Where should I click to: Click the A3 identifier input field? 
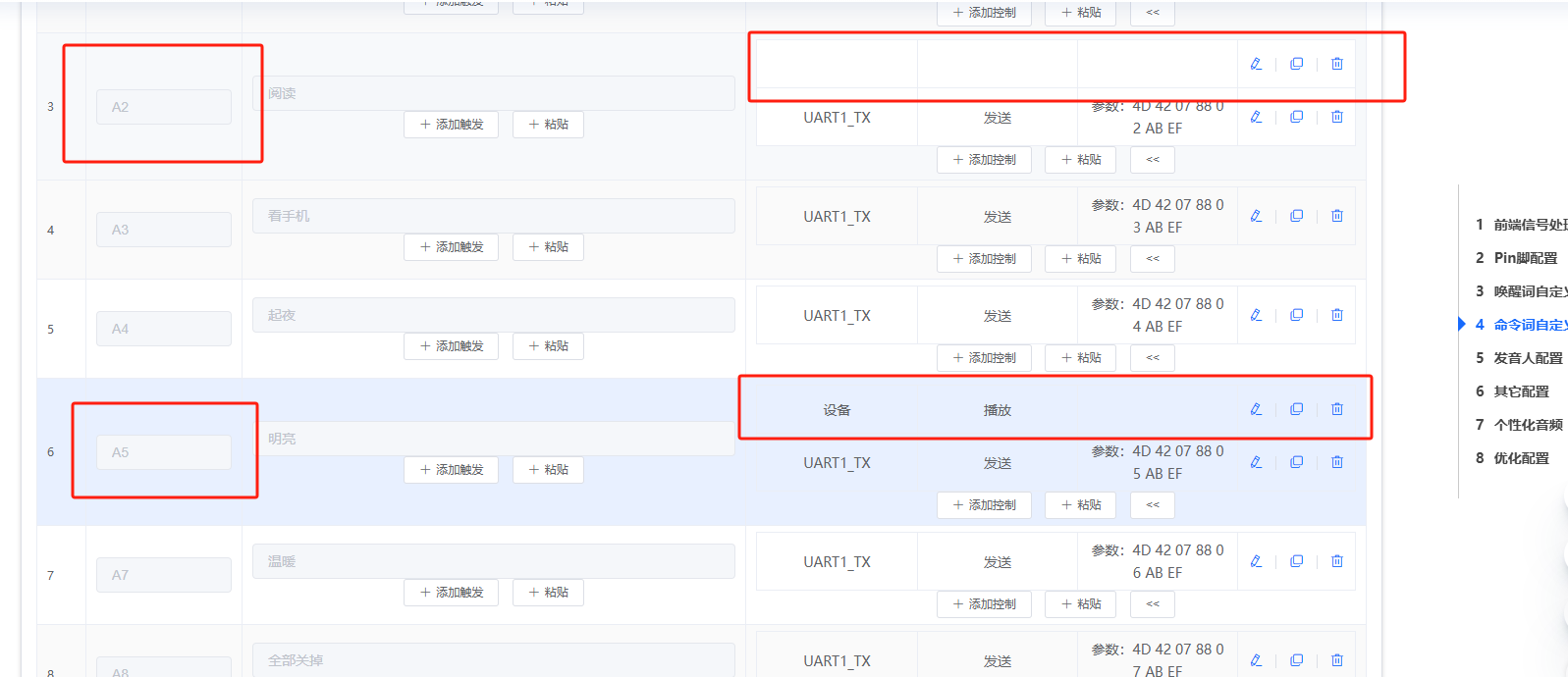pyautogui.click(x=164, y=230)
